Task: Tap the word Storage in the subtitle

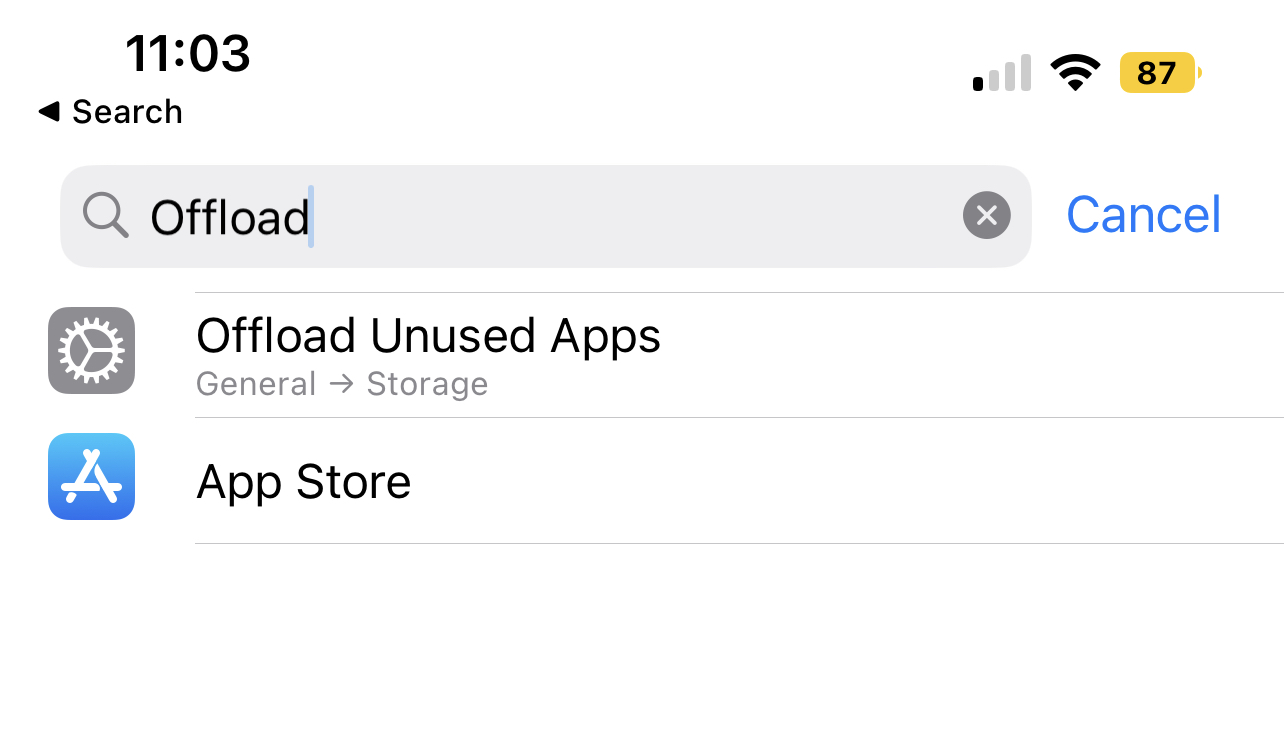Action: (x=427, y=384)
